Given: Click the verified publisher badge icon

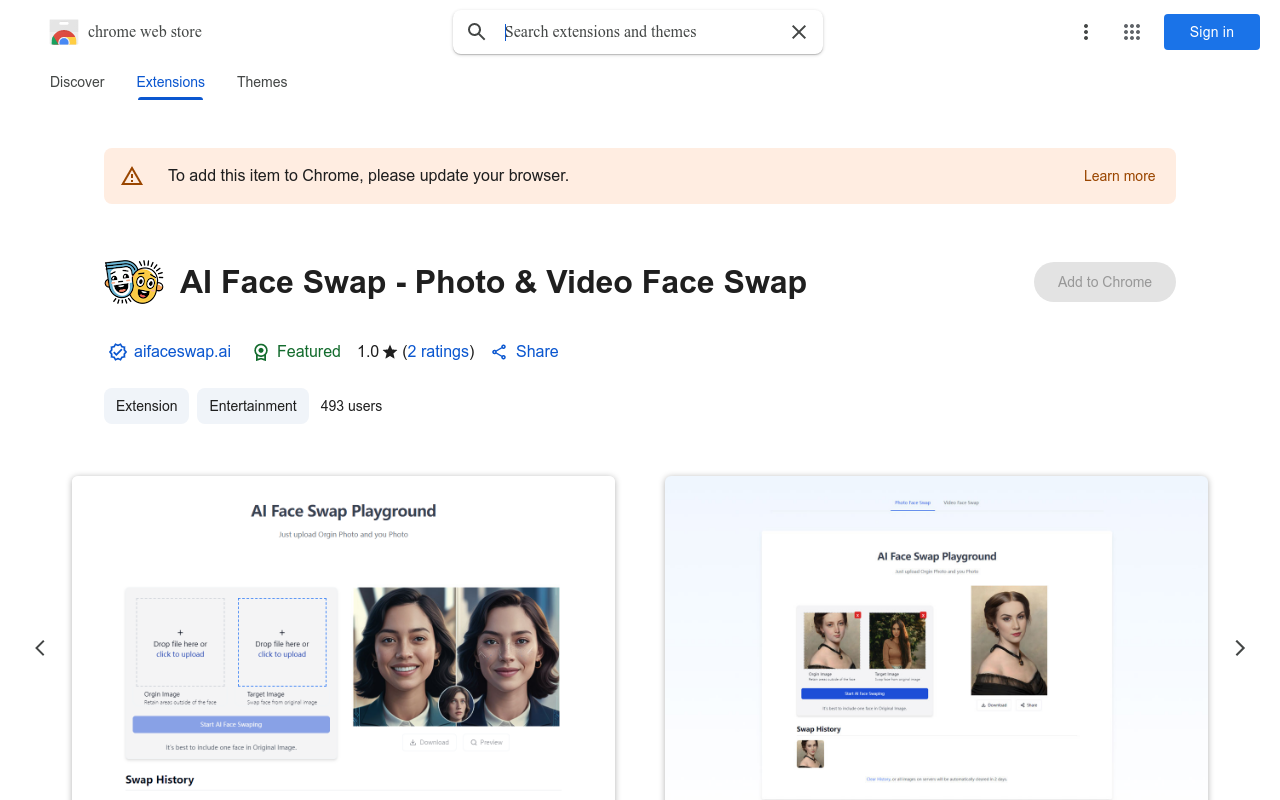Looking at the screenshot, I should click(118, 352).
